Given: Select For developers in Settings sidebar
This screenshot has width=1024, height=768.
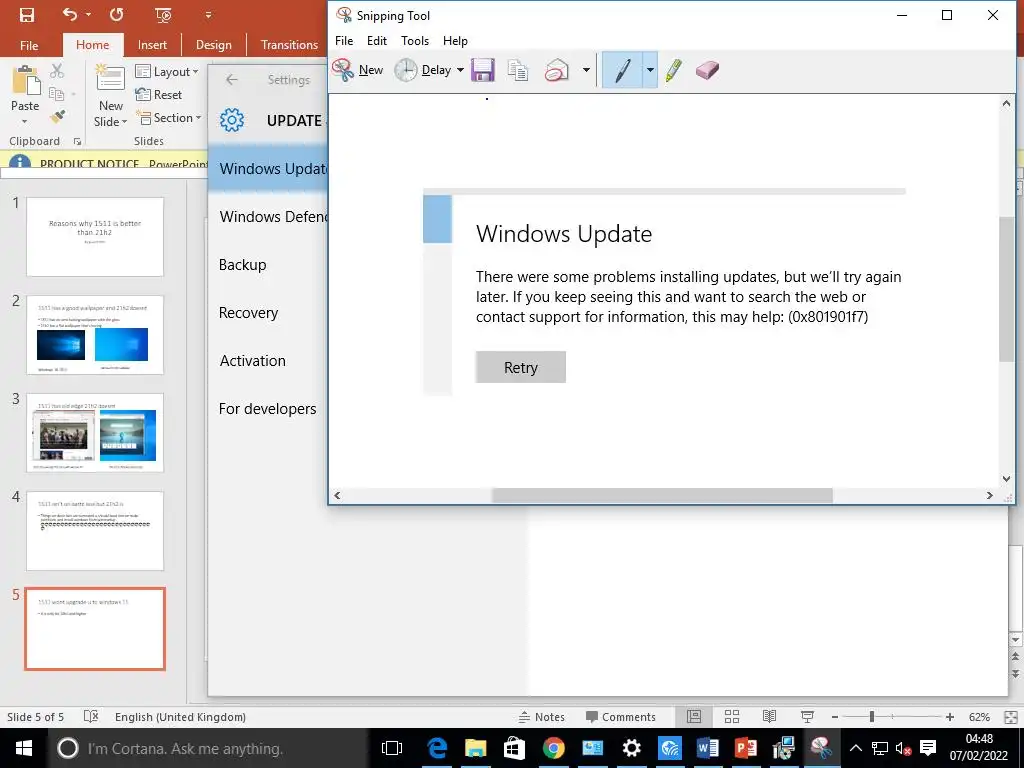Looking at the screenshot, I should coord(268,409).
